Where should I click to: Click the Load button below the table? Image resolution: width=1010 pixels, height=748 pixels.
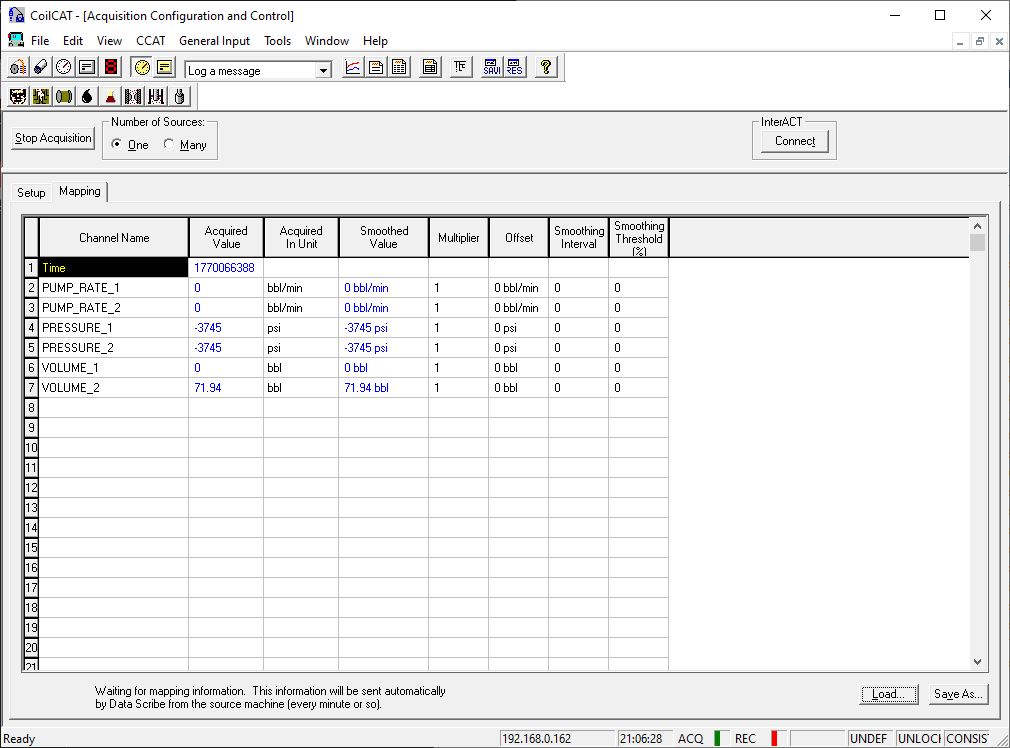[x=887, y=694]
